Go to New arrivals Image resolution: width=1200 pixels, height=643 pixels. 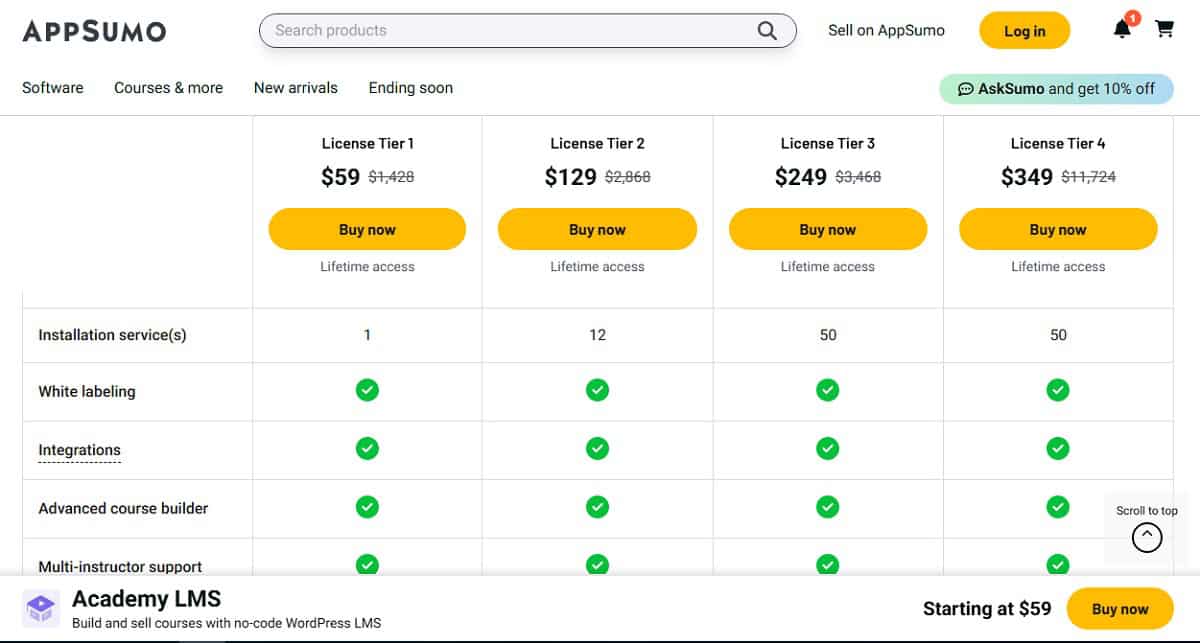tap(296, 88)
